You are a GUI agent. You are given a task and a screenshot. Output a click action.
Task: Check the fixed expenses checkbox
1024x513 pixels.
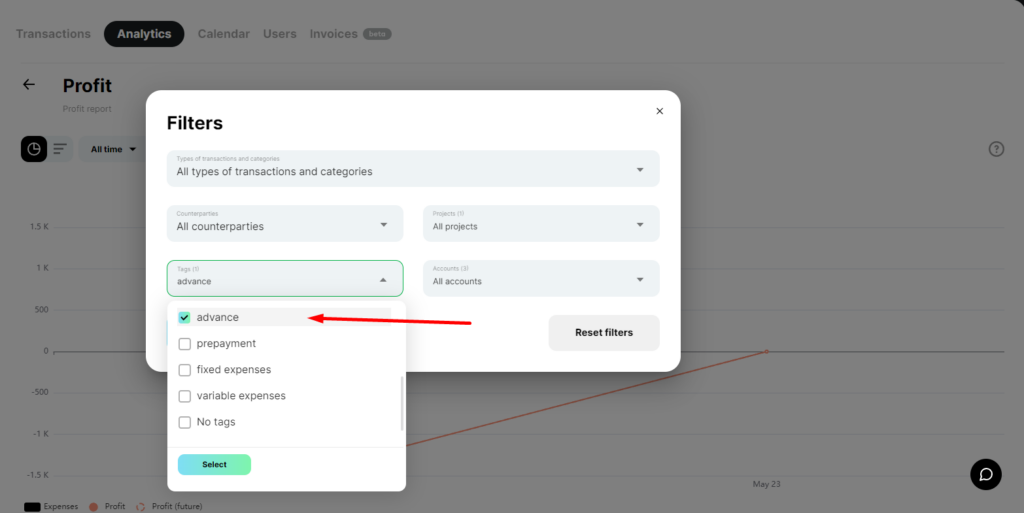tap(185, 369)
